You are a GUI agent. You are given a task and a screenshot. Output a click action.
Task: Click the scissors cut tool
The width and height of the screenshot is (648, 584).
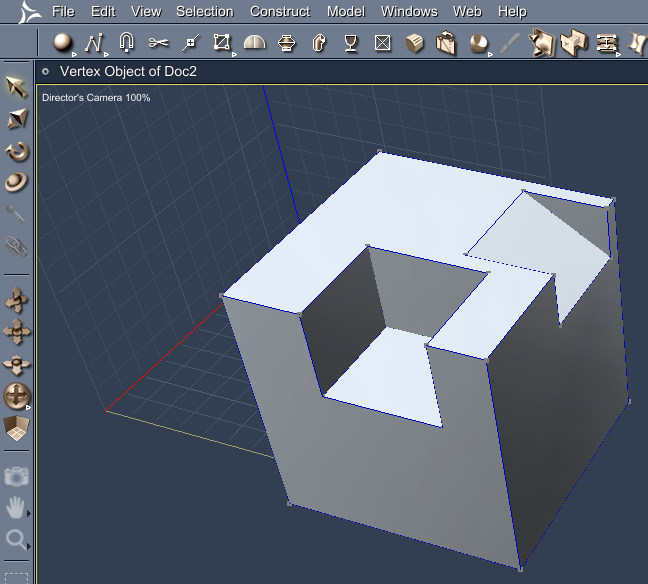[158, 43]
